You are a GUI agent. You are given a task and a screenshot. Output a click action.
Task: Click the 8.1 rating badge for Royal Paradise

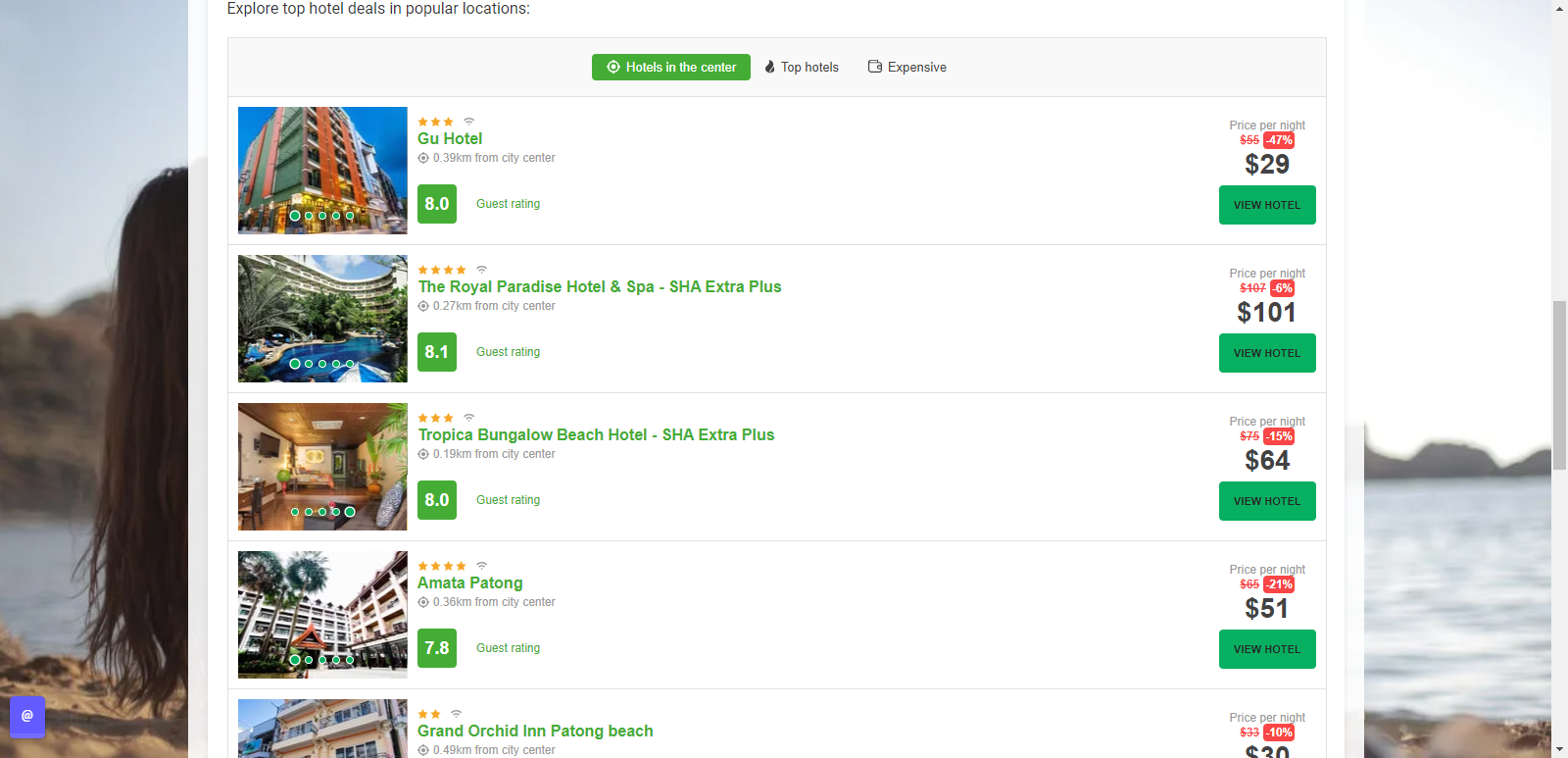pos(437,352)
